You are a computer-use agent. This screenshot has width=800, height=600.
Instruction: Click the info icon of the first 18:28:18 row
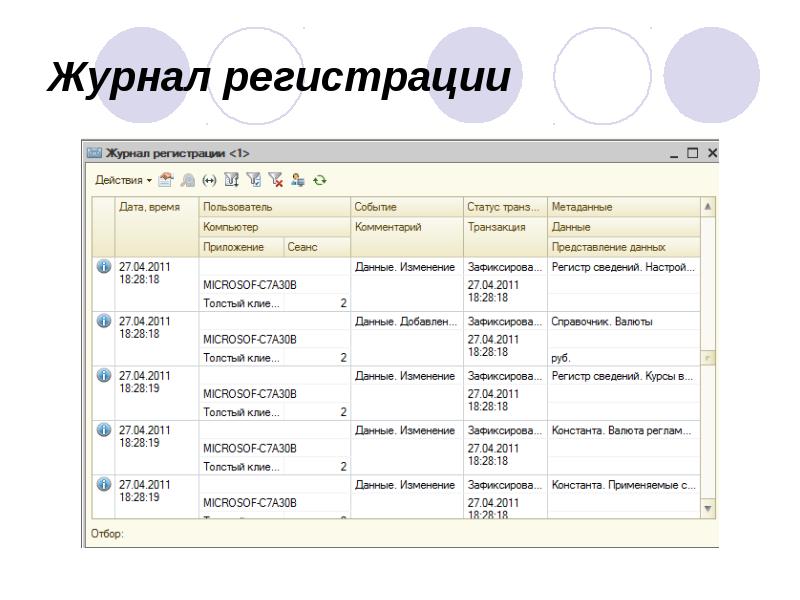[104, 266]
